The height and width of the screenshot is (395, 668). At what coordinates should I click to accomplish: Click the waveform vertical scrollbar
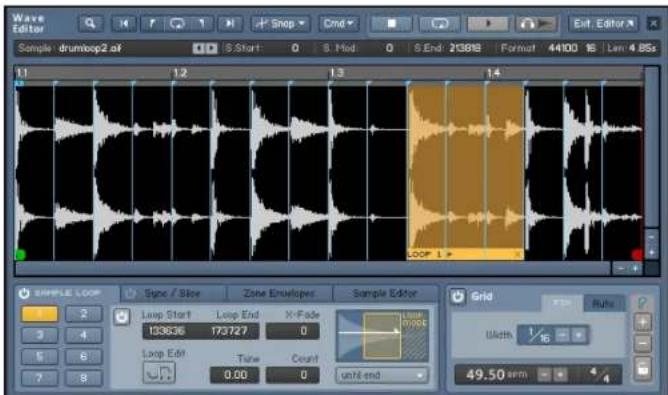pyautogui.click(x=651, y=147)
